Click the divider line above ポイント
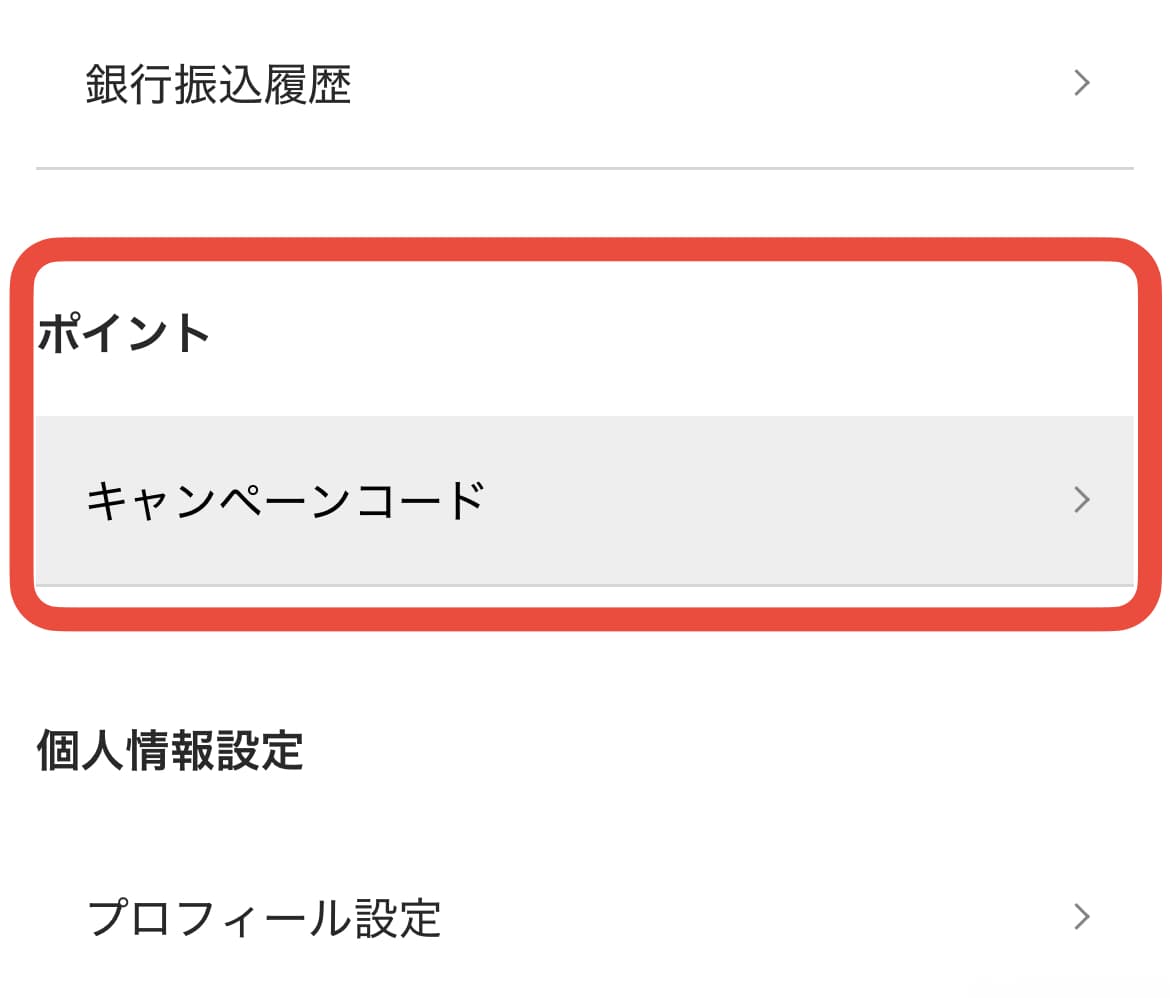Viewport: 1170px width, 998px height. tap(585, 165)
